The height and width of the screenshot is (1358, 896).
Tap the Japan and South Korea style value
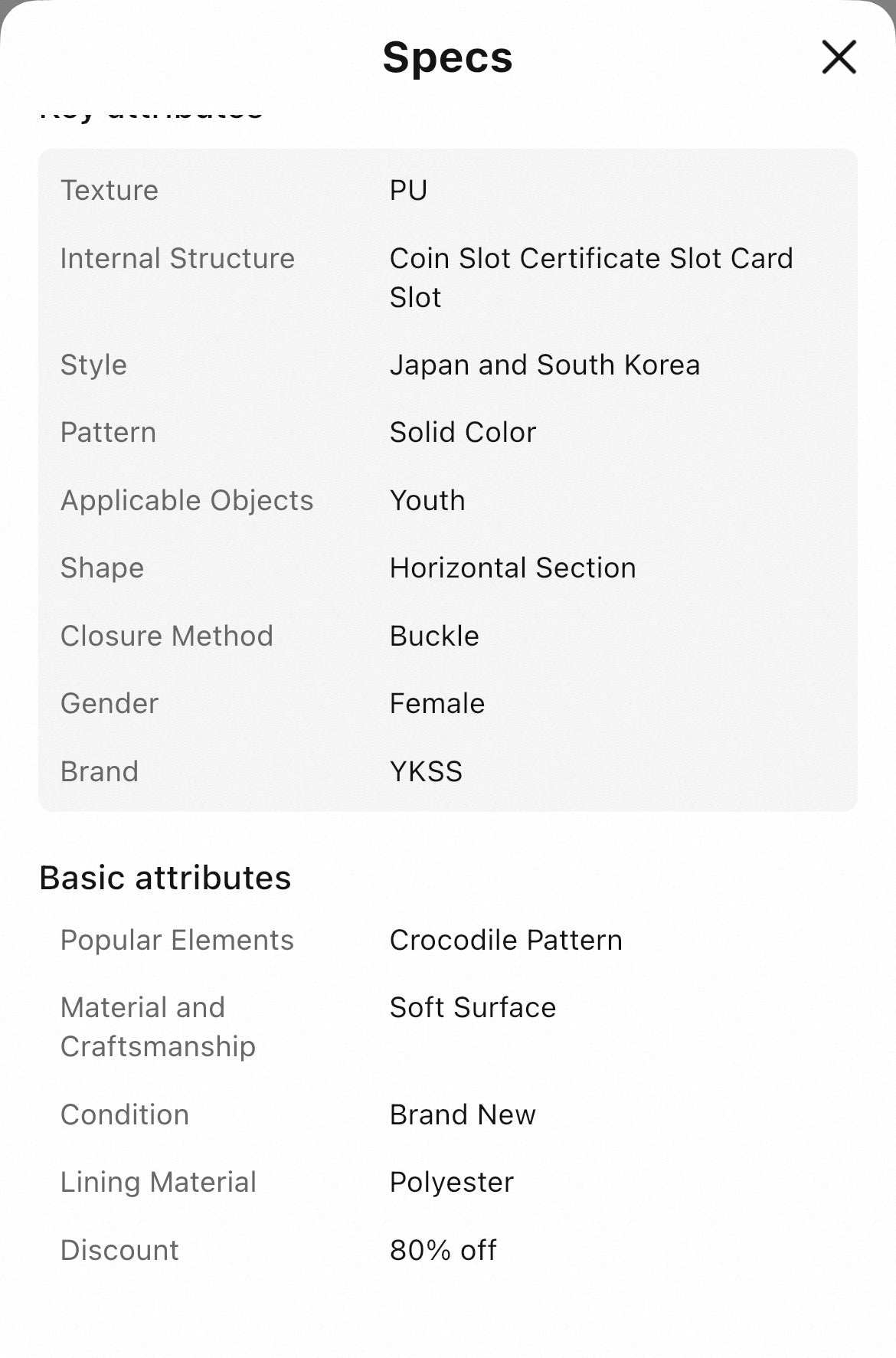pyautogui.click(x=544, y=365)
